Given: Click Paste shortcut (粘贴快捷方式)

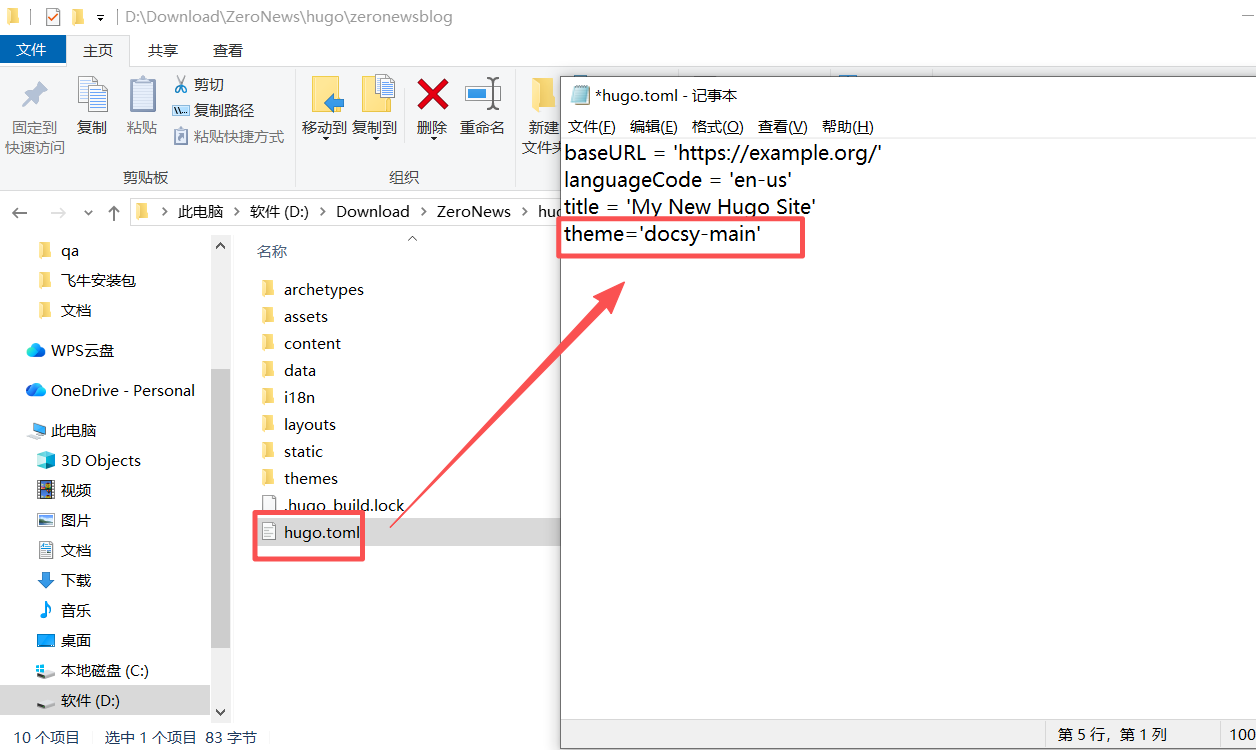Looking at the screenshot, I should click(228, 136).
